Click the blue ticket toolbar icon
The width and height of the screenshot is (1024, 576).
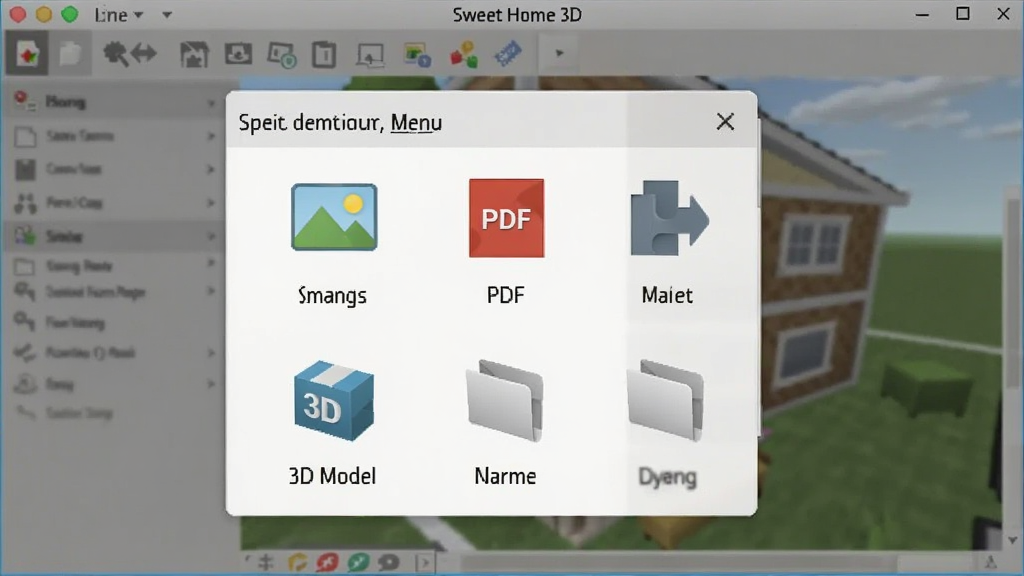pyautogui.click(x=508, y=54)
